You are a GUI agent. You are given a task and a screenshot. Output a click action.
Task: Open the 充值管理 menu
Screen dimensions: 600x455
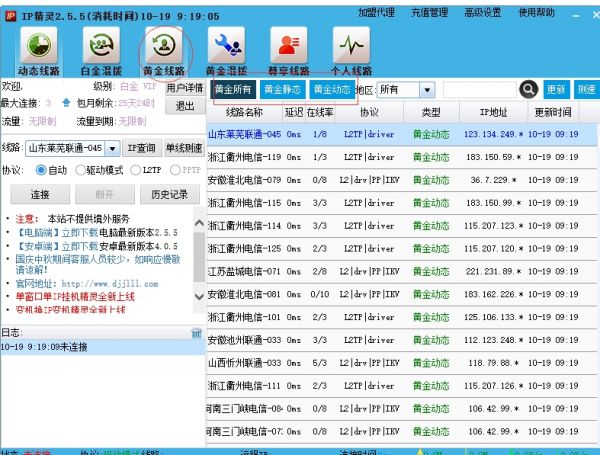coord(430,13)
